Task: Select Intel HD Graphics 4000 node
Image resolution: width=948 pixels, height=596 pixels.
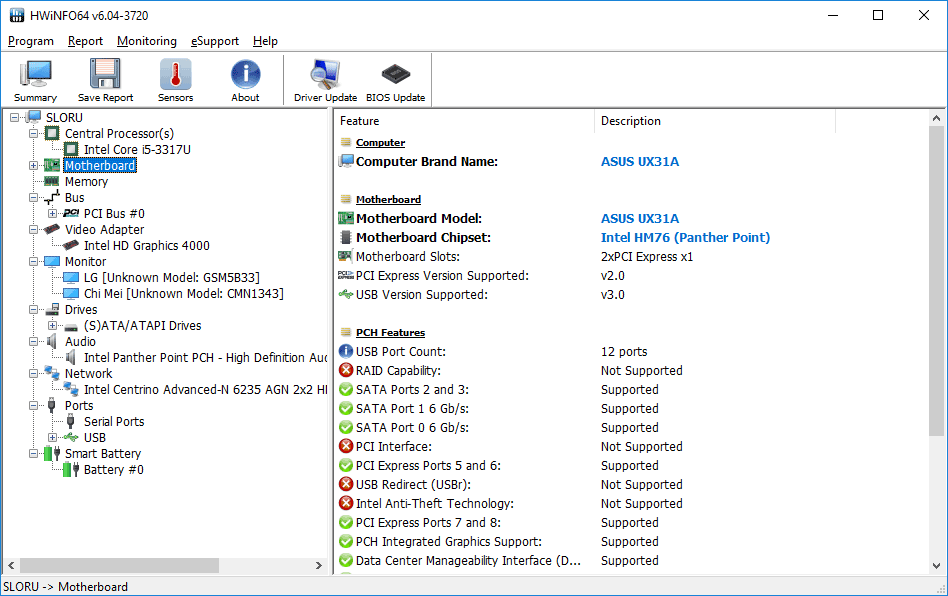Action: (x=146, y=246)
